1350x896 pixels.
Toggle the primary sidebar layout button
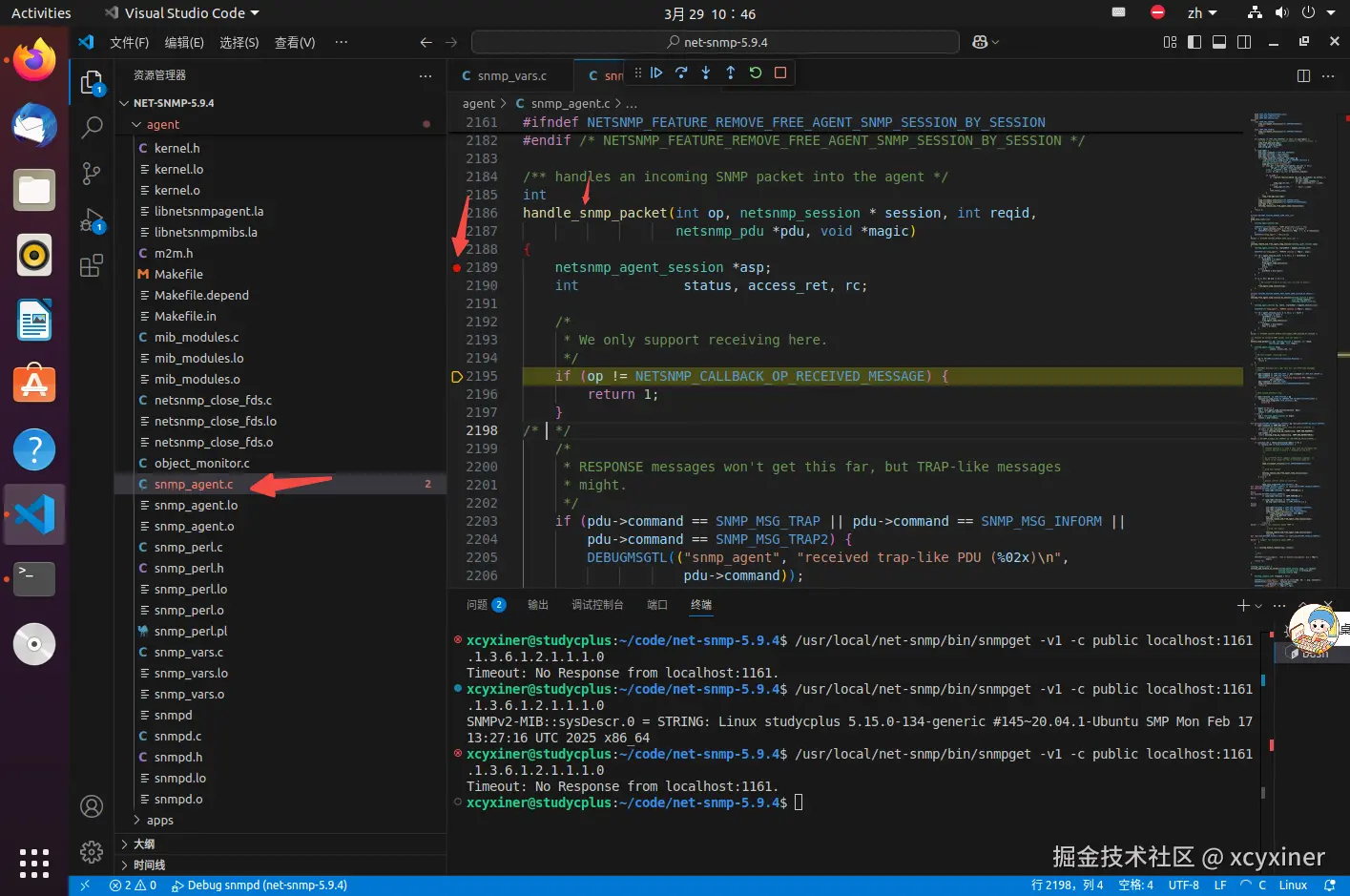pyautogui.click(x=1194, y=42)
